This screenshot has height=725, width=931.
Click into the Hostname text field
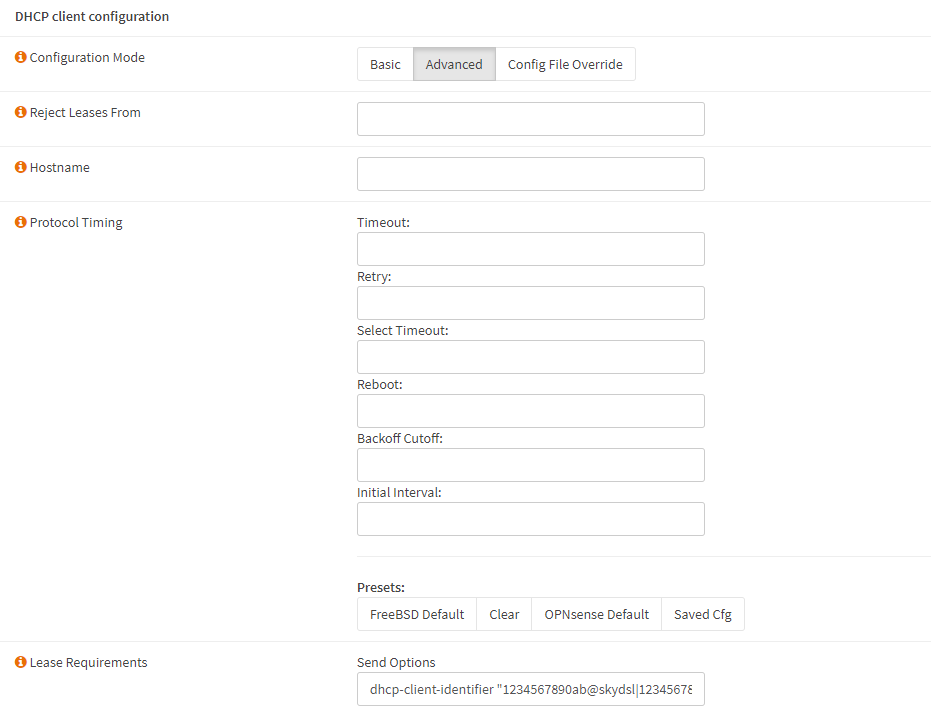click(530, 174)
